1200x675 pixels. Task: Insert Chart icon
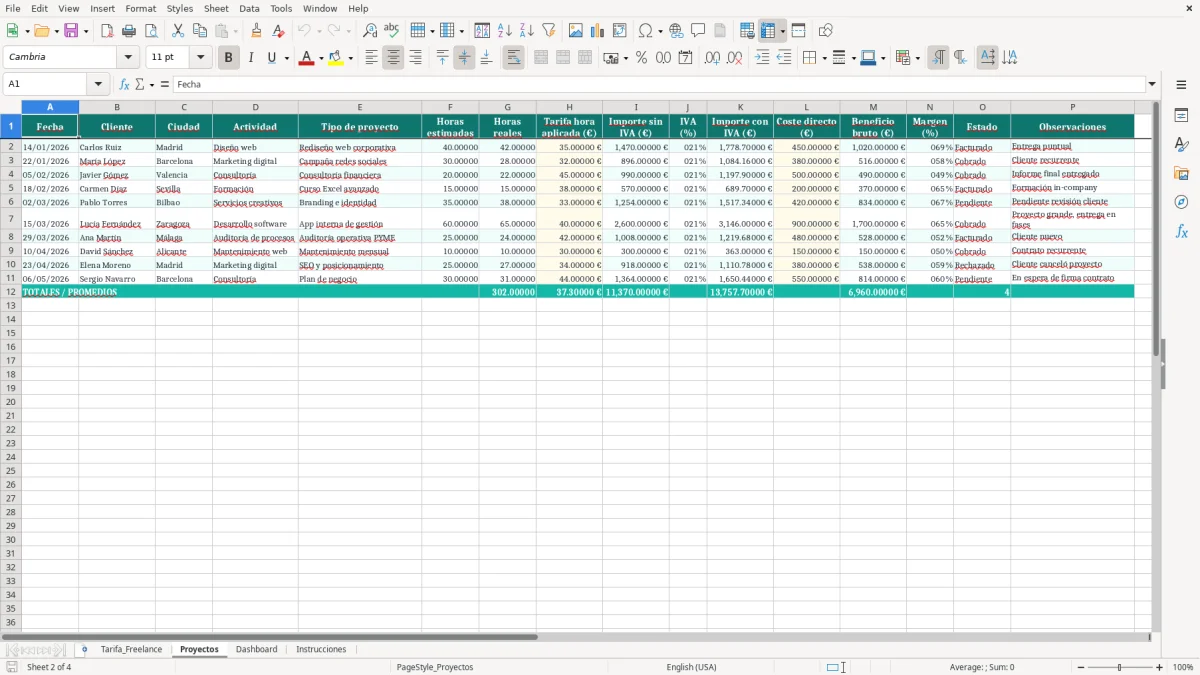pos(598,31)
